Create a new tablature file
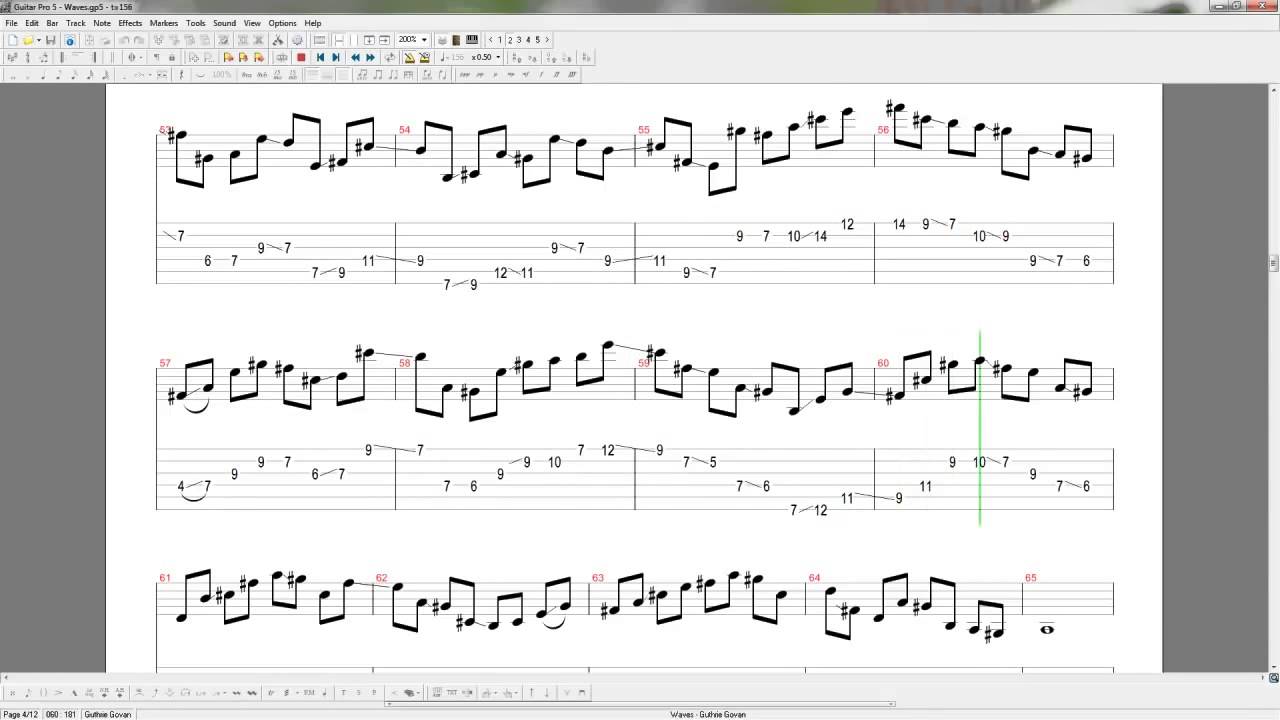 coord(12,40)
